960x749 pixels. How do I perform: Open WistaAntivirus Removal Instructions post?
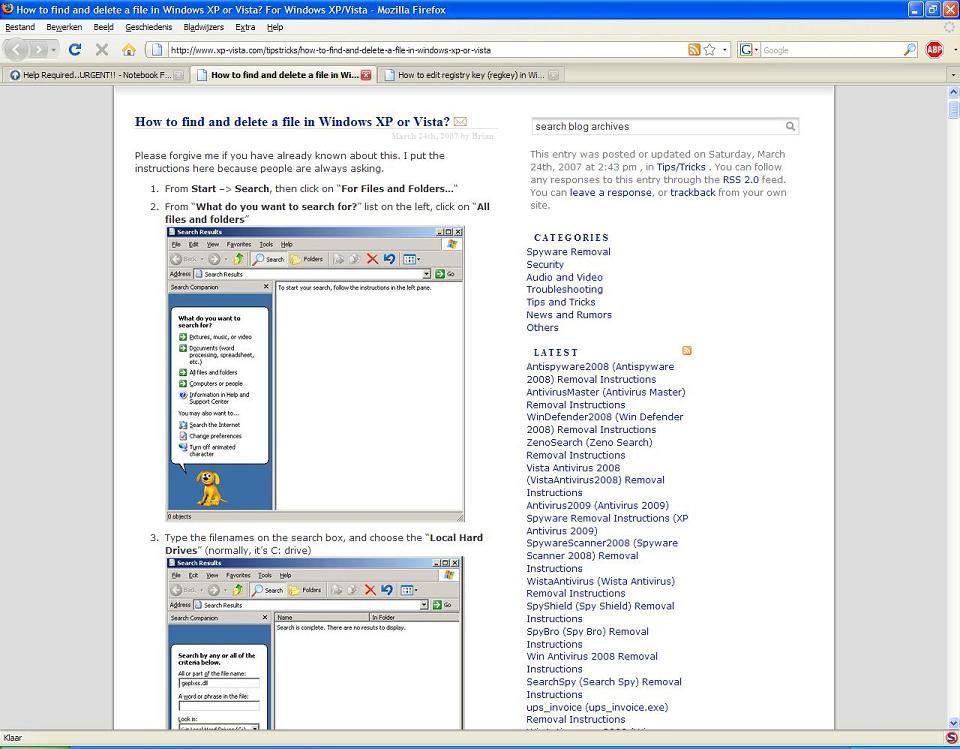click(601, 587)
